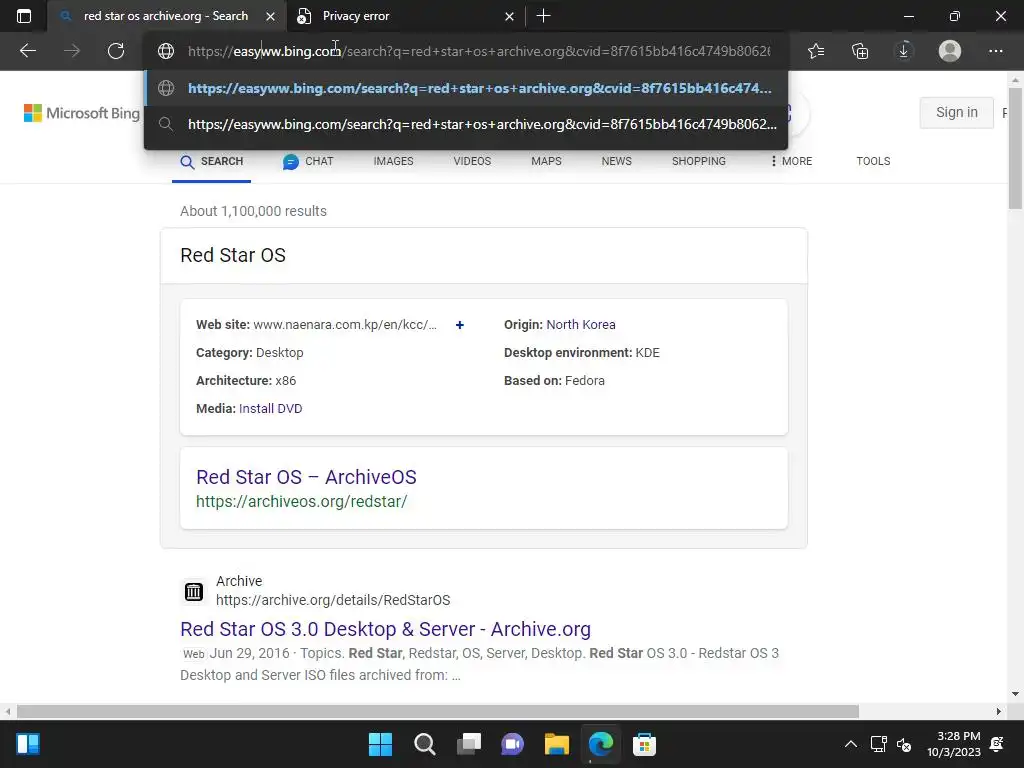The width and height of the screenshot is (1024, 768).
Task: Click the forward navigation arrow
Action: tap(72, 51)
